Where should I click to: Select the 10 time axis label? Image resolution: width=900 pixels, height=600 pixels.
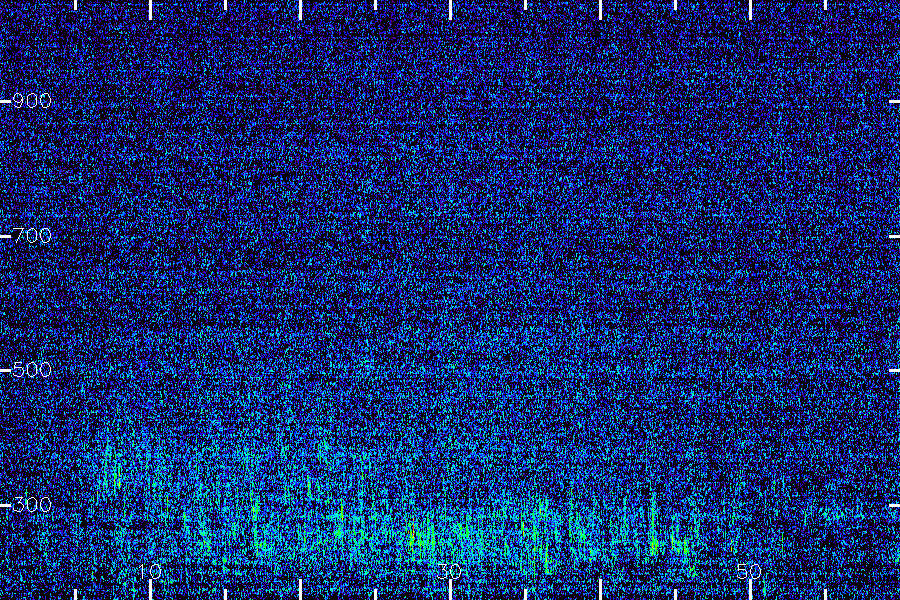(150, 571)
